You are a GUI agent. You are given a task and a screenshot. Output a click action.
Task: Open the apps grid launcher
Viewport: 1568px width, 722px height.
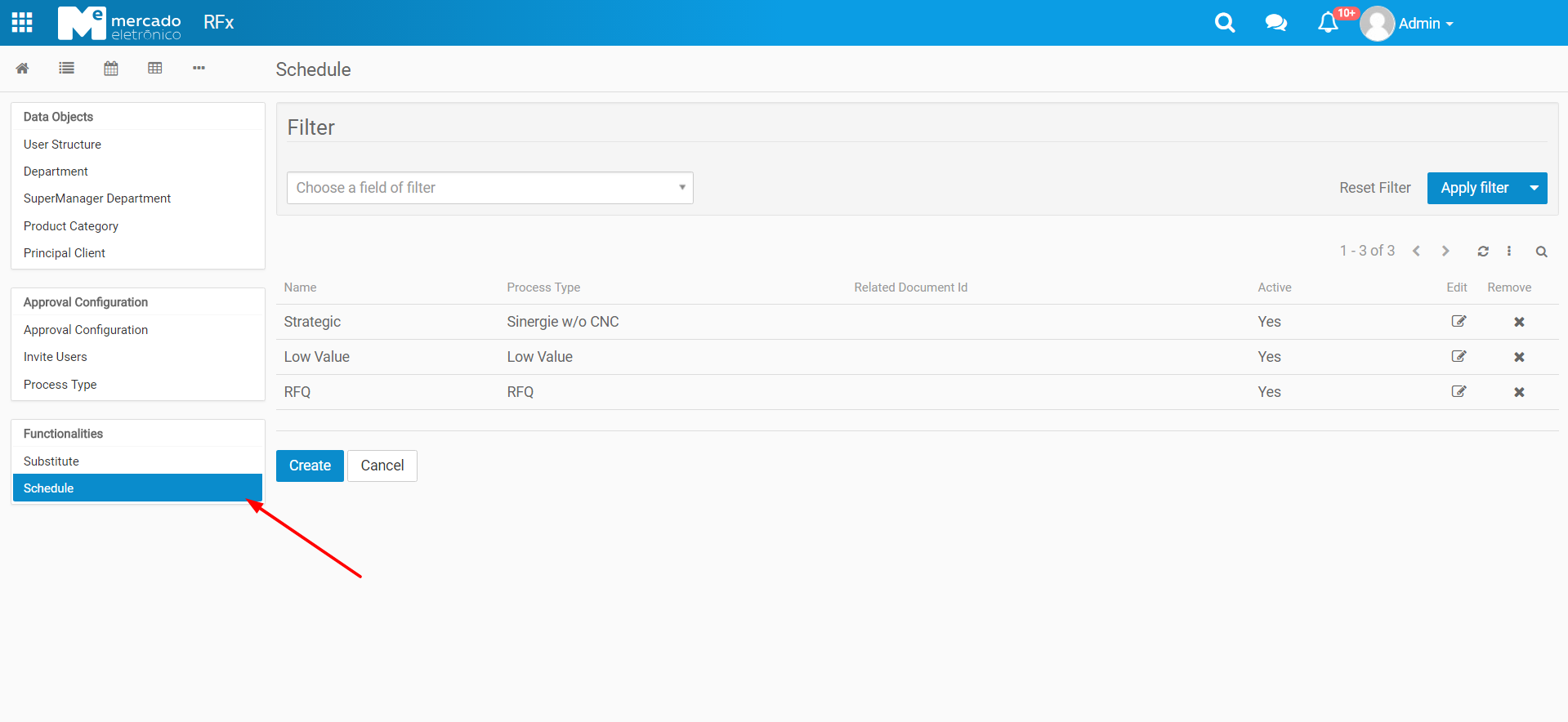pos(22,23)
